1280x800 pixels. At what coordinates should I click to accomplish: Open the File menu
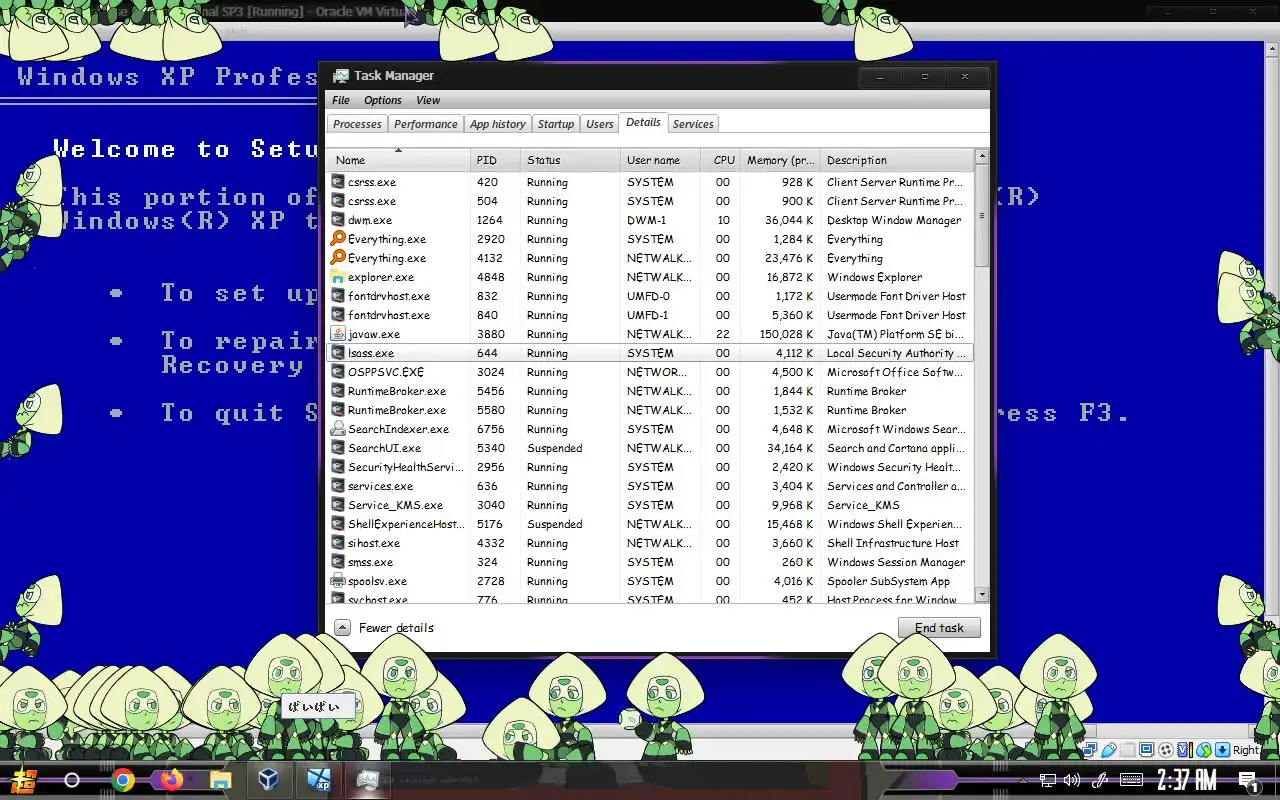[341, 100]
